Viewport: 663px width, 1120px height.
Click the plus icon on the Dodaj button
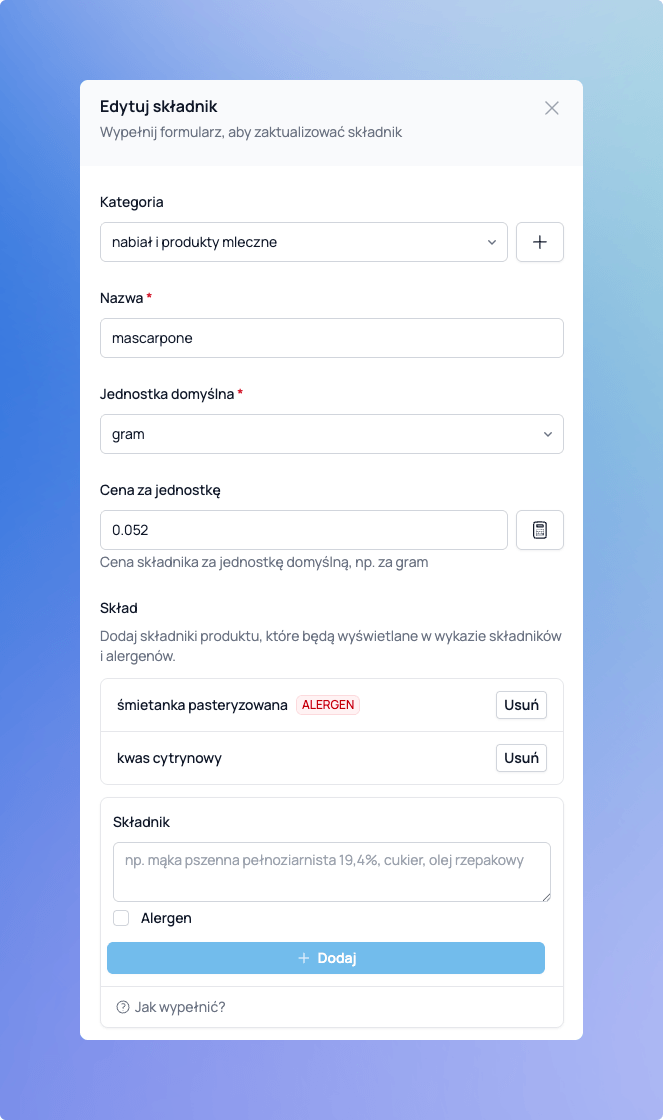(304, 958)
